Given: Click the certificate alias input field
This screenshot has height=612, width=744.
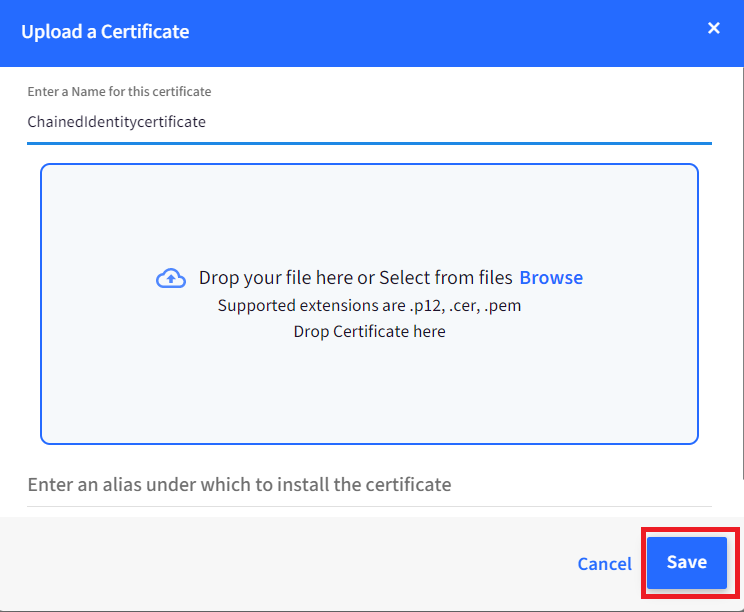Looking at the screenshot, I should point(369,485).
